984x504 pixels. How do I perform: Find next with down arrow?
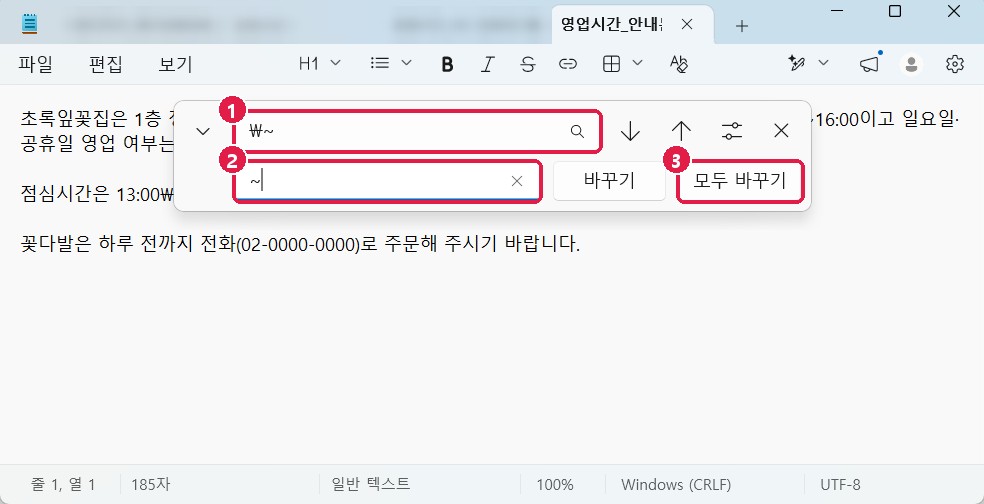tap(630, 131)
